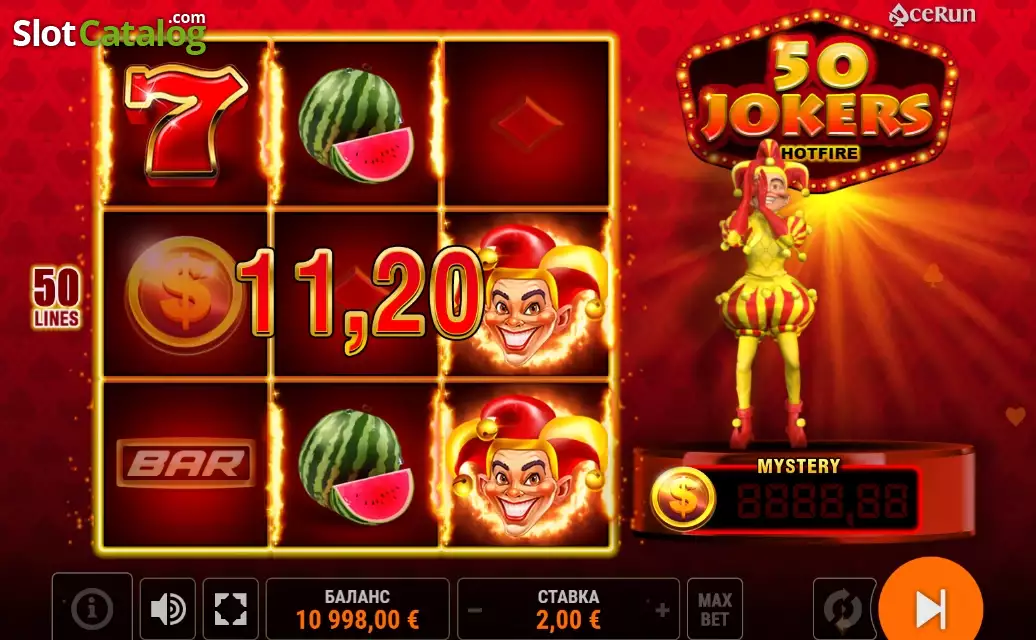Toggle the autoplay button
The width and height of the screenshot is (1036, 640).
[x=842, y=609]
